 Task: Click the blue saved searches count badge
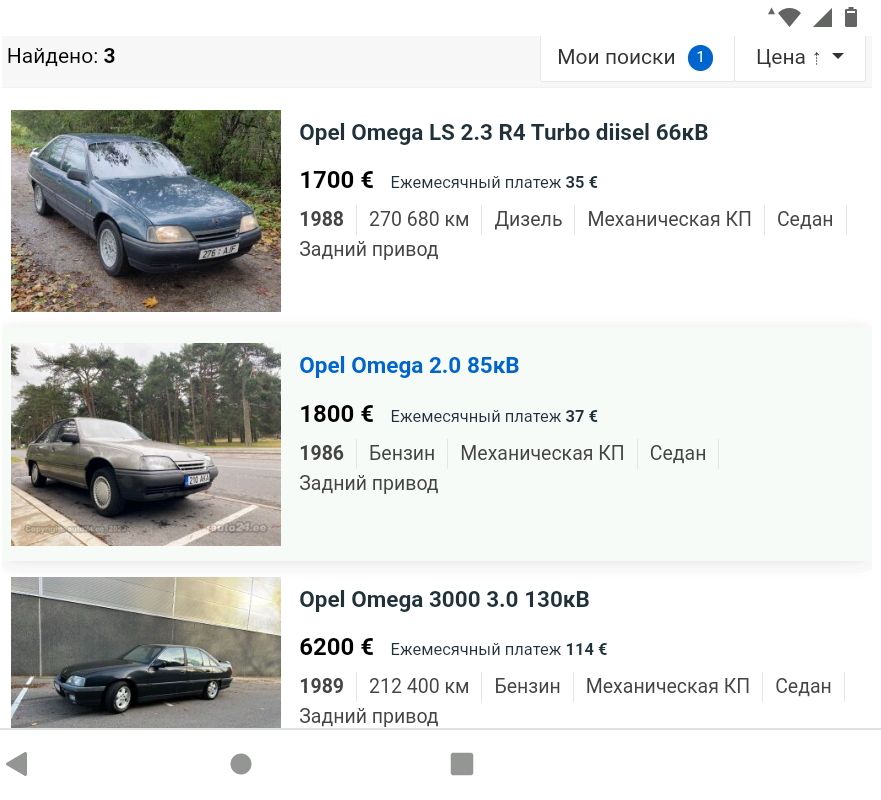tap(700, 57)
